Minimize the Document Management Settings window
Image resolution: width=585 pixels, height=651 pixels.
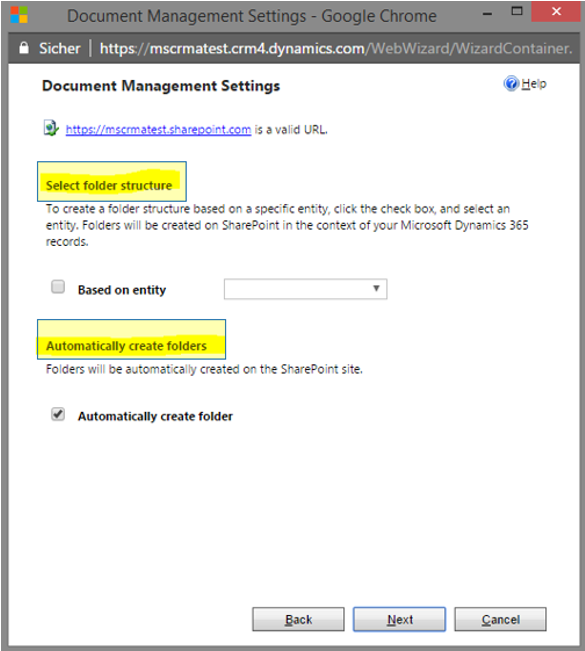[x=487, y=13]
